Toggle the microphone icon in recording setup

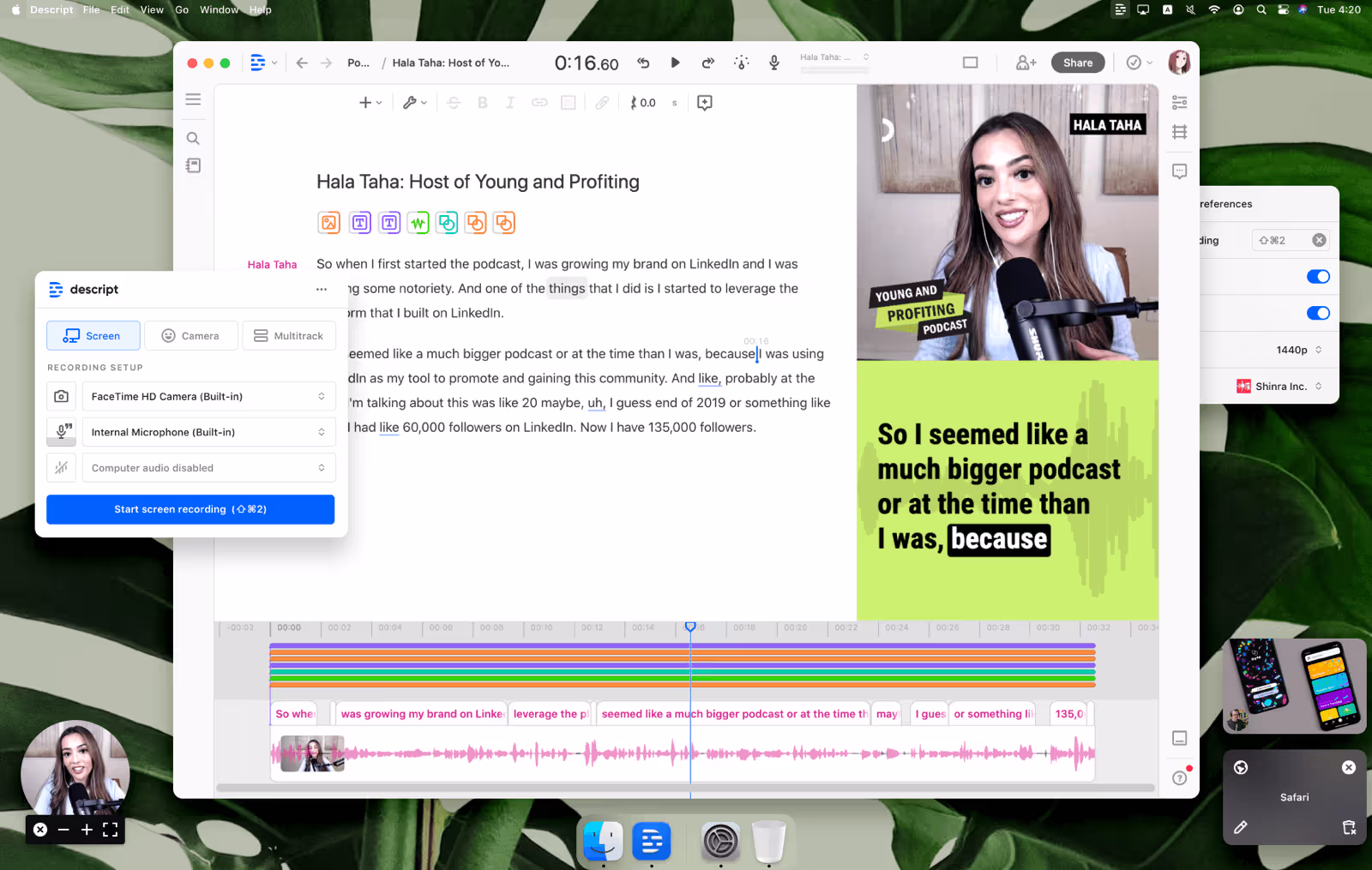coord(61,432)
